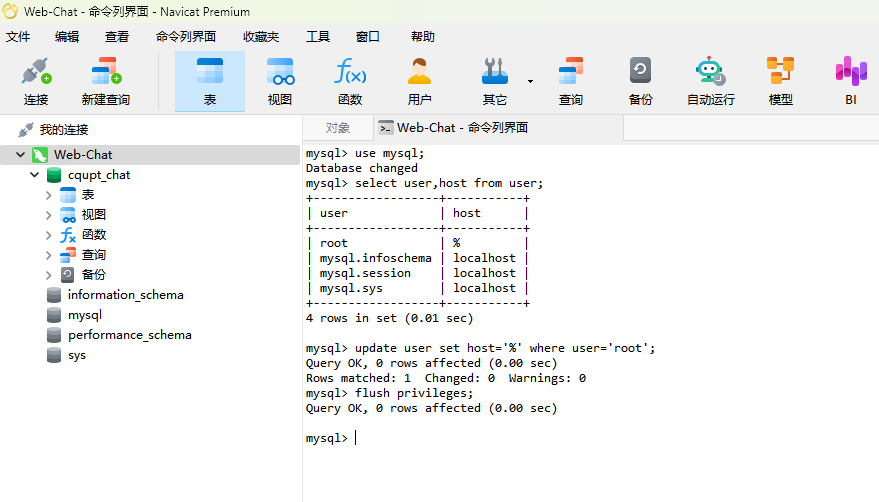879x502 pixels.
Task: Select the sys database in the tree
Action: [77, 355]
